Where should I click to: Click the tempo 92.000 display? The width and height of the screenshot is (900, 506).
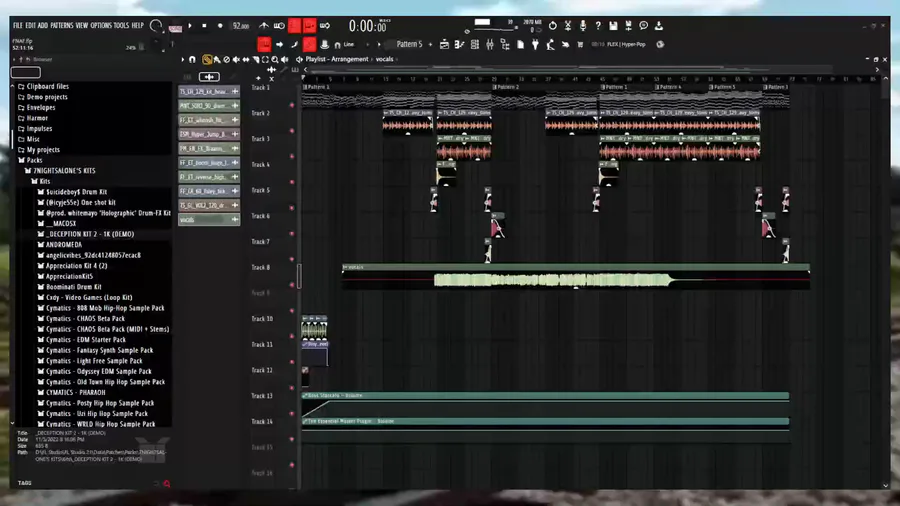pyautogui.click(x=240, y=26)
